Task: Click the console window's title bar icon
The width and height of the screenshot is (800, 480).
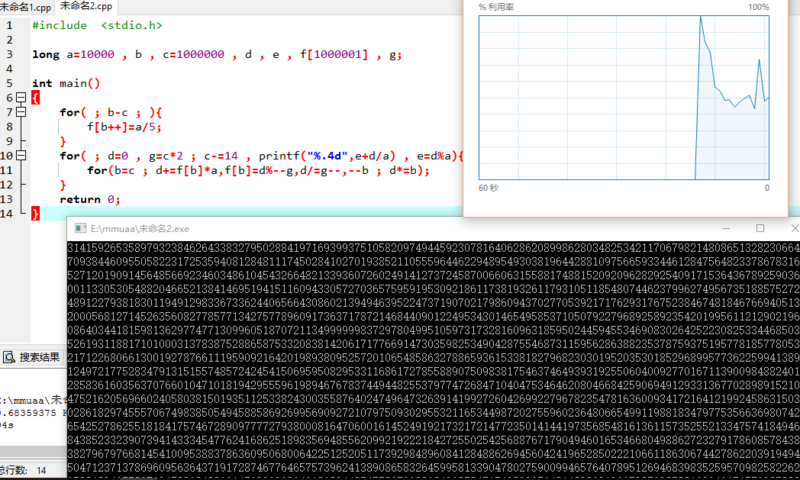Action: [x=81, y=229]
